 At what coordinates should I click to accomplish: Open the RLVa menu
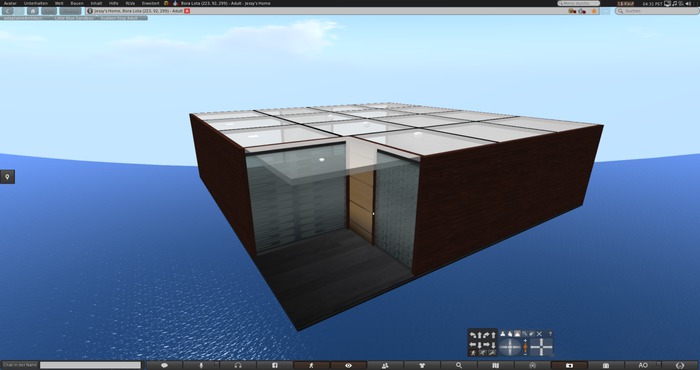[x=130, y=3]
